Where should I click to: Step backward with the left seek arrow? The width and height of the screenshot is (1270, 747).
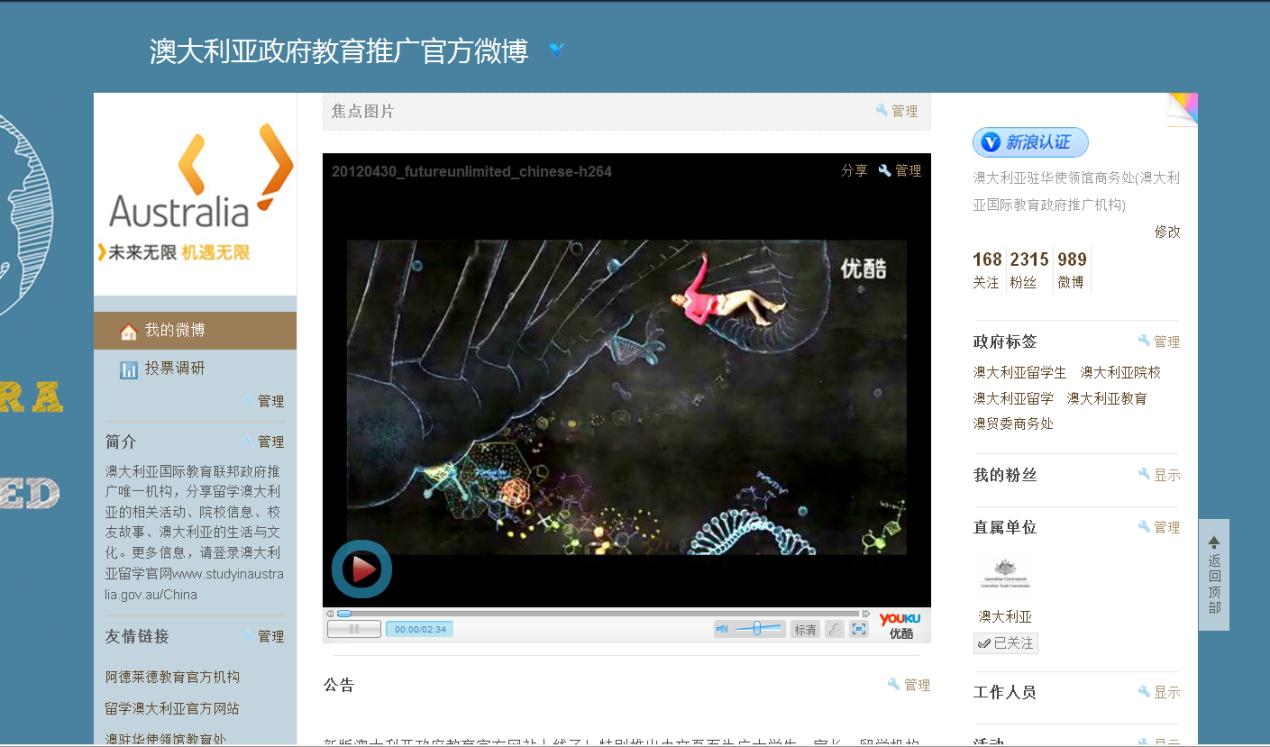point(330,613)
